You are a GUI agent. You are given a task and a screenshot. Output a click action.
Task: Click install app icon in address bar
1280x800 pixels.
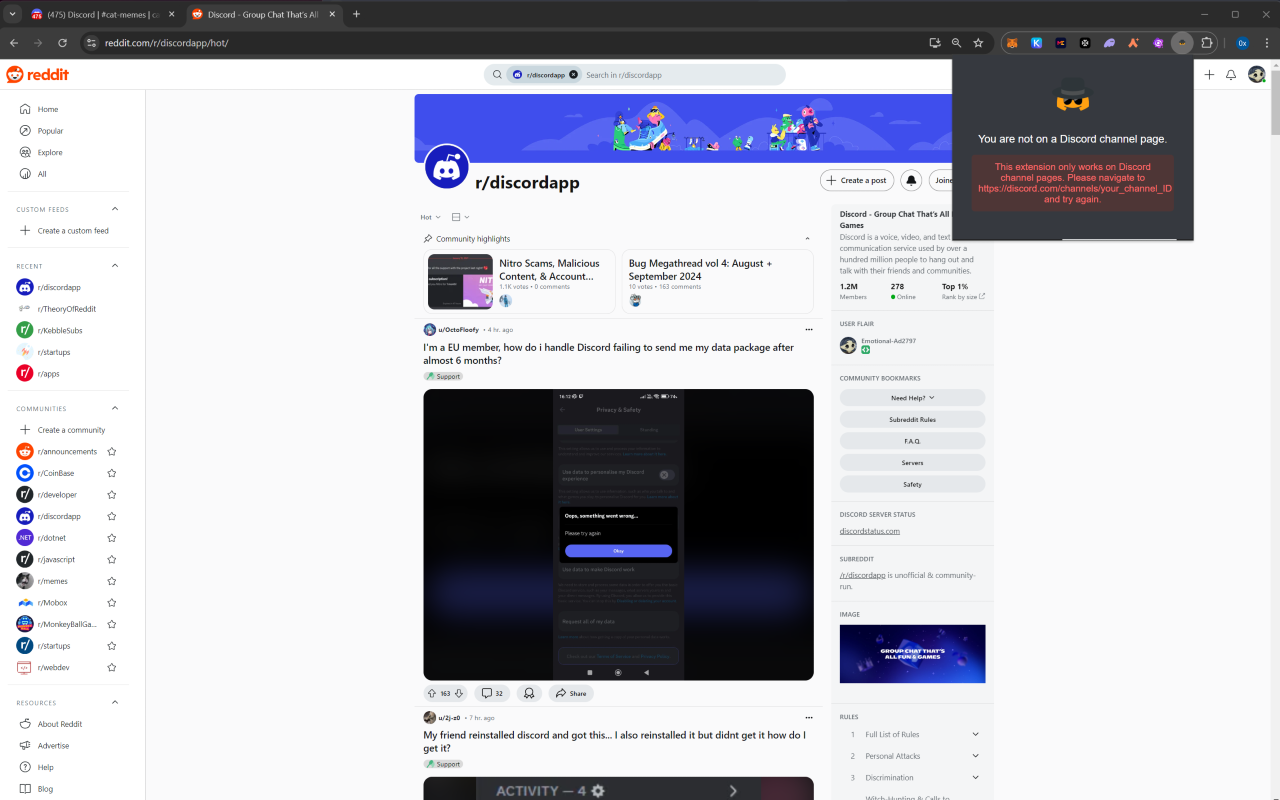935,43
